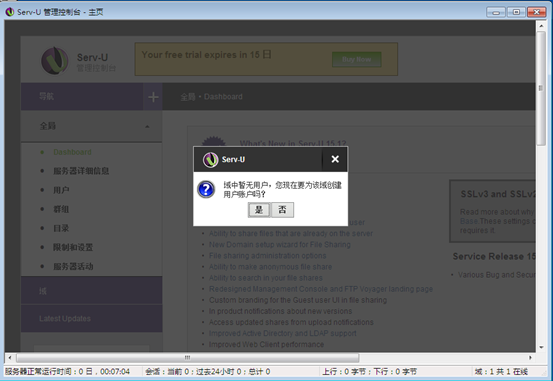Open 限制和设置 in the sidebar

73,247
